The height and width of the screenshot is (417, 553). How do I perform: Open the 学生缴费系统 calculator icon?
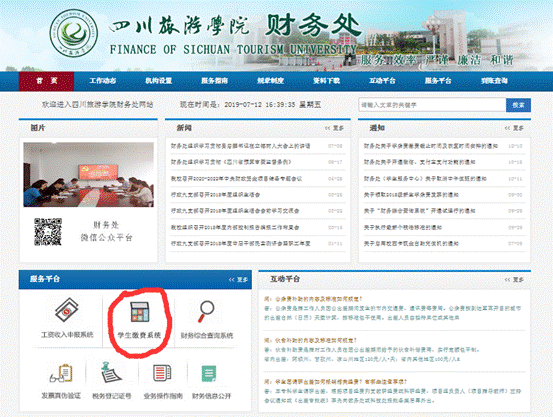point(140,312)
